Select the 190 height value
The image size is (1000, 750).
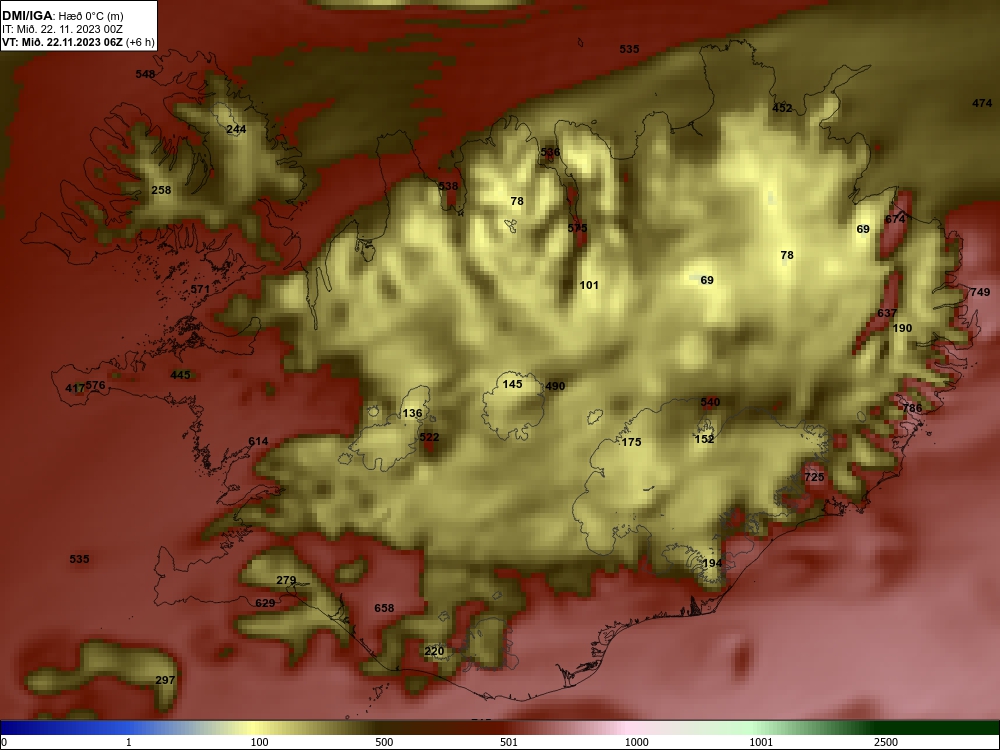pyautogui.click(x=902, y=328)
